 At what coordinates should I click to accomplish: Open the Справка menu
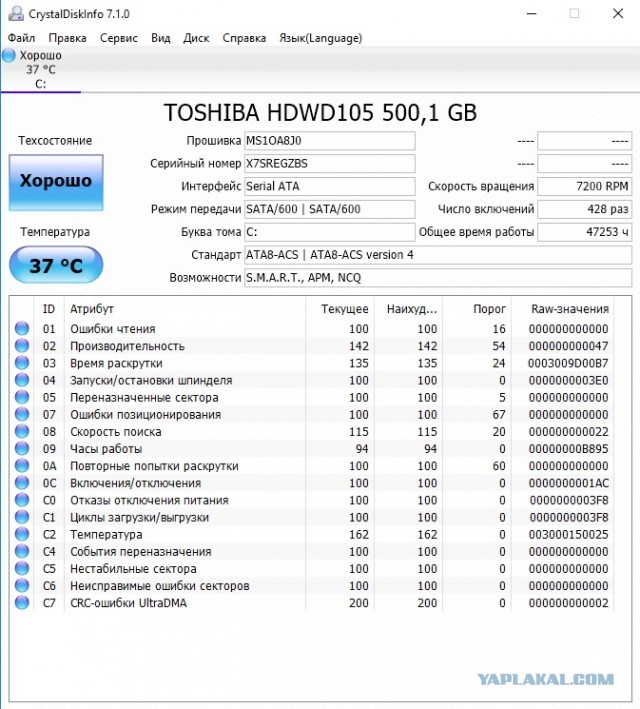(244, 38)
